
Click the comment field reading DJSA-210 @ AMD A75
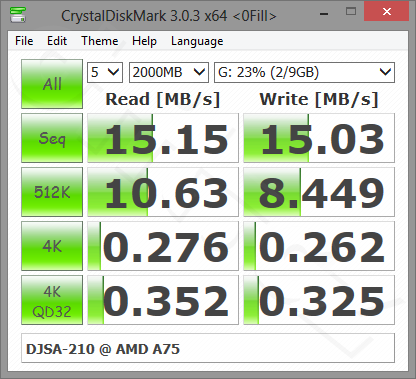pos(208,348)
